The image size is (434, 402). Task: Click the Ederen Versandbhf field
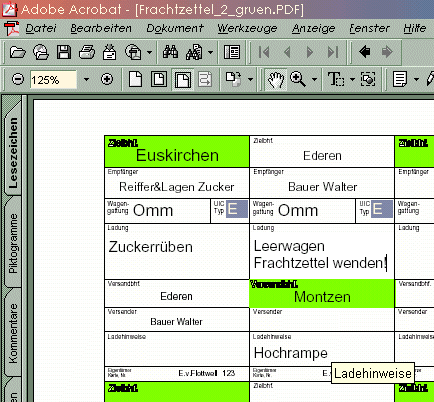click(177, 294)
